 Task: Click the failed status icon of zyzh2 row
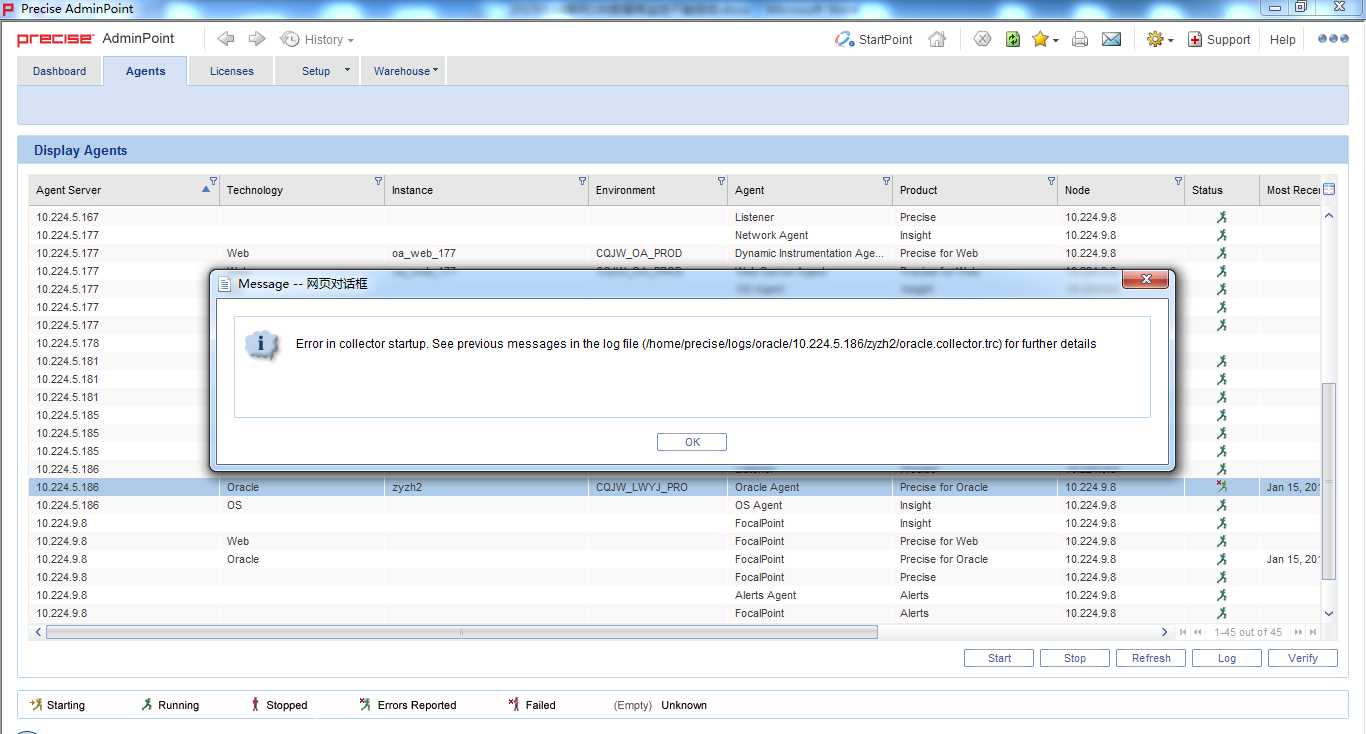click(1221, 487)
